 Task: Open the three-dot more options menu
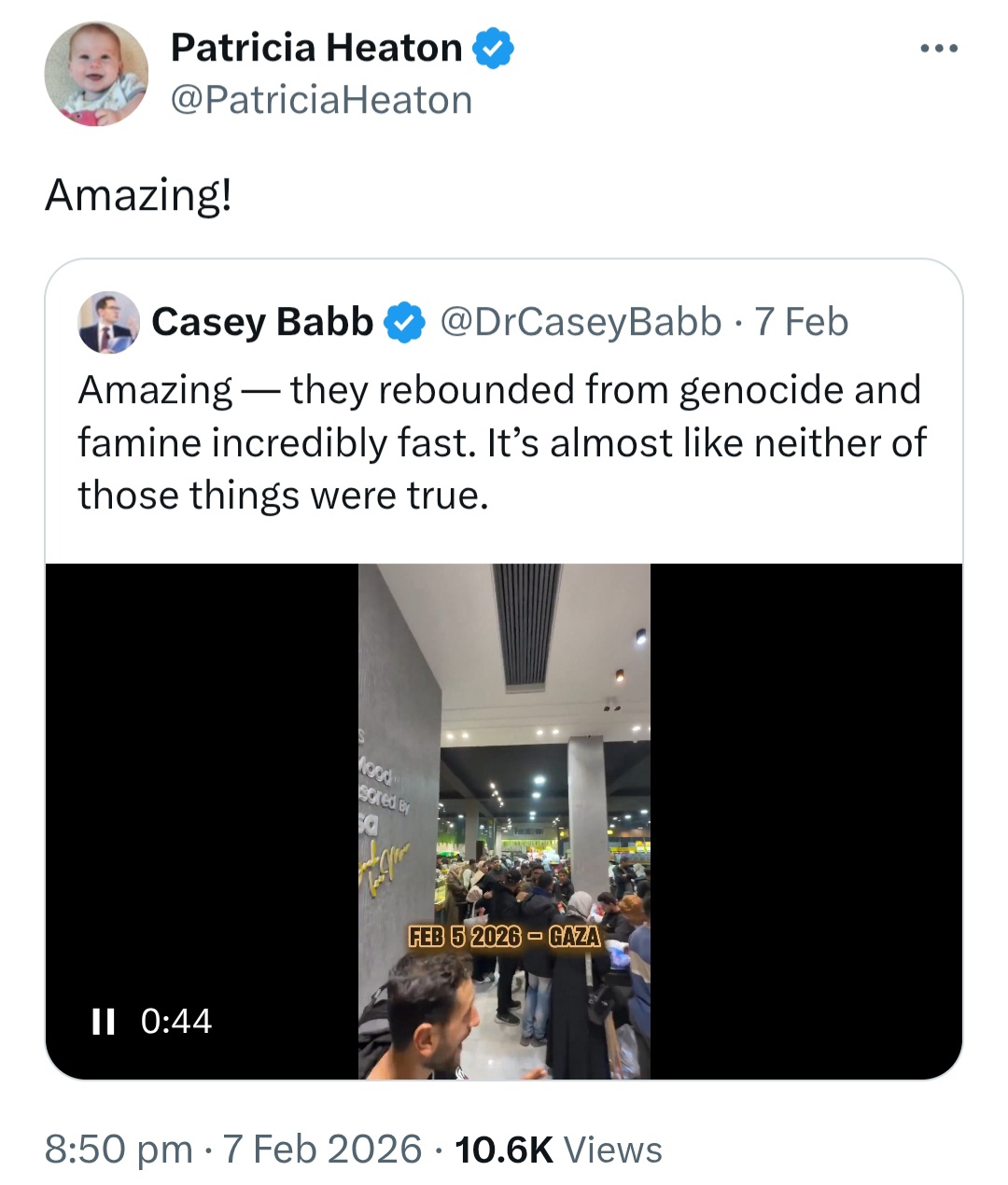(939, 49)
